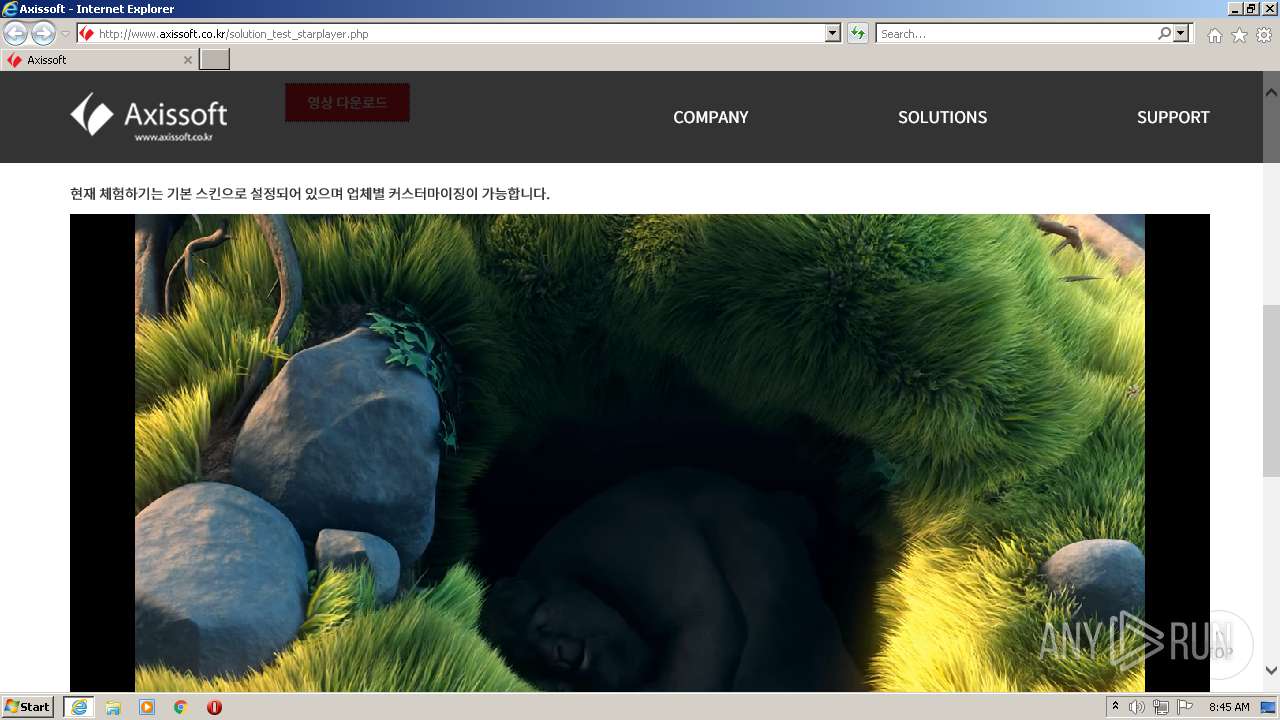Image resolution: width=1280 pixels, height=720 pixels.
Task: Open a new blank tab
Action: coord(215,60)
